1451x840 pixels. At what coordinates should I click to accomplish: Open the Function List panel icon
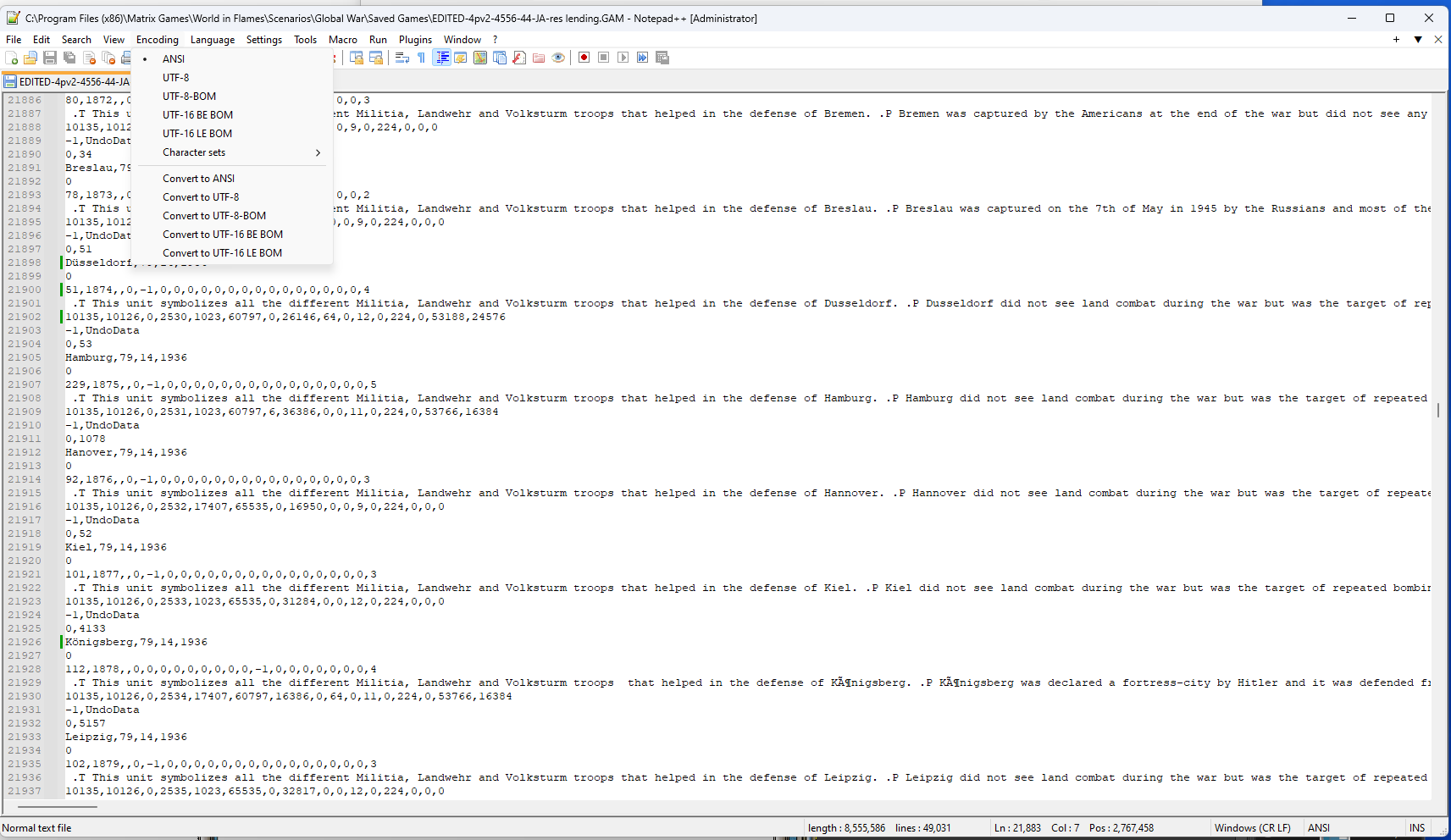coord(519,58)
